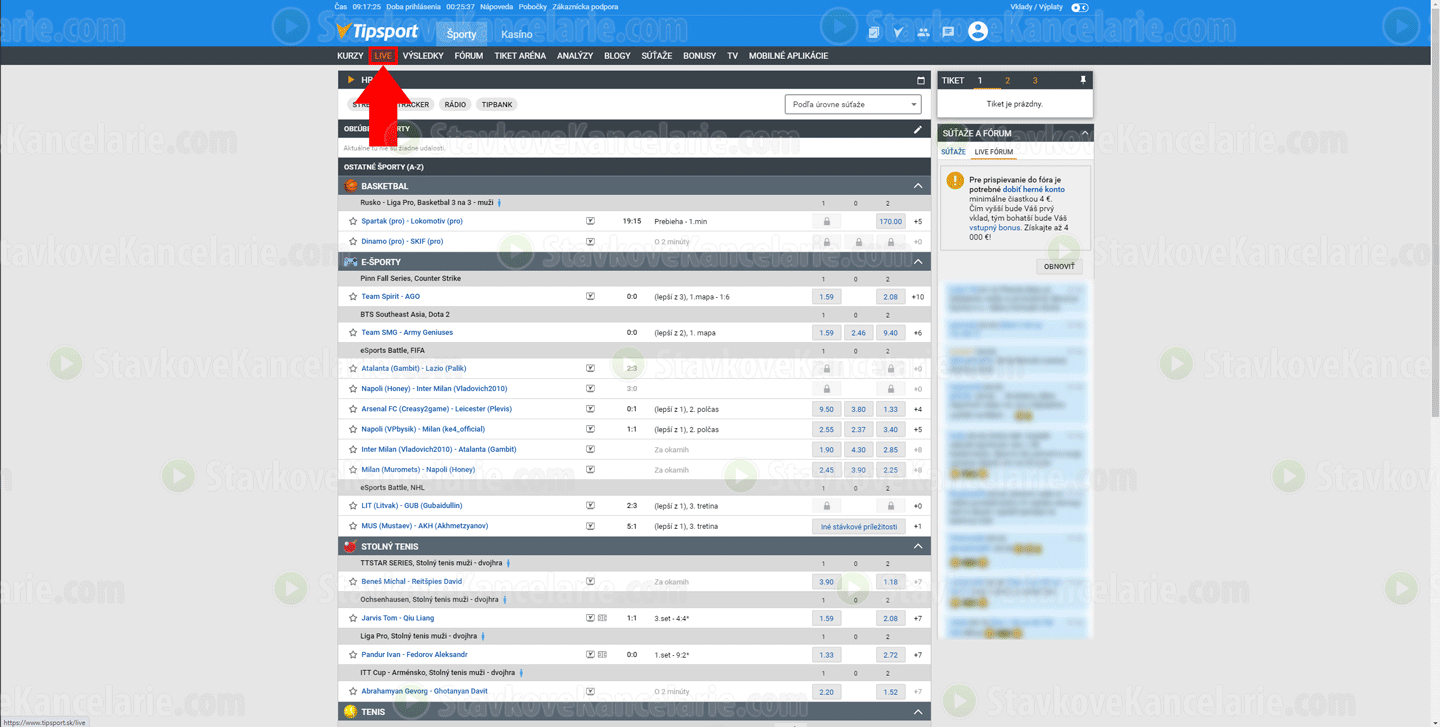1440x727 pixels.
Task: Select the Rádio chip
Action: point(455,104)
